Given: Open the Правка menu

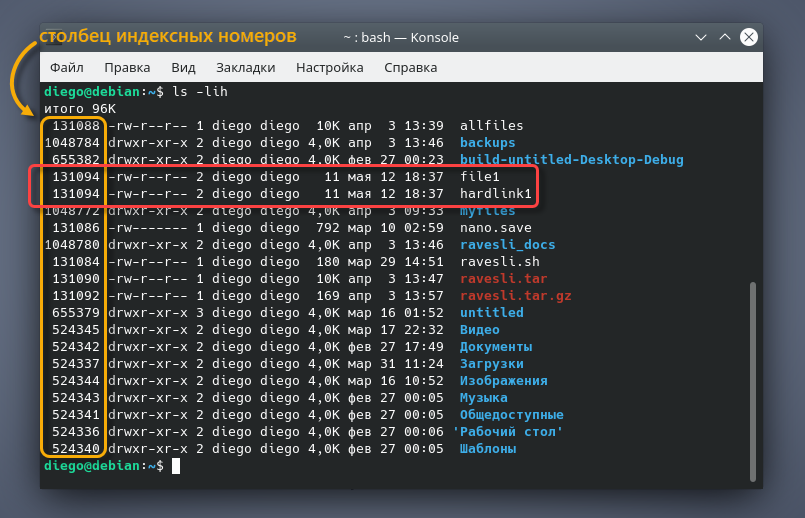Looking at the screenshot, I should [127, 68].
